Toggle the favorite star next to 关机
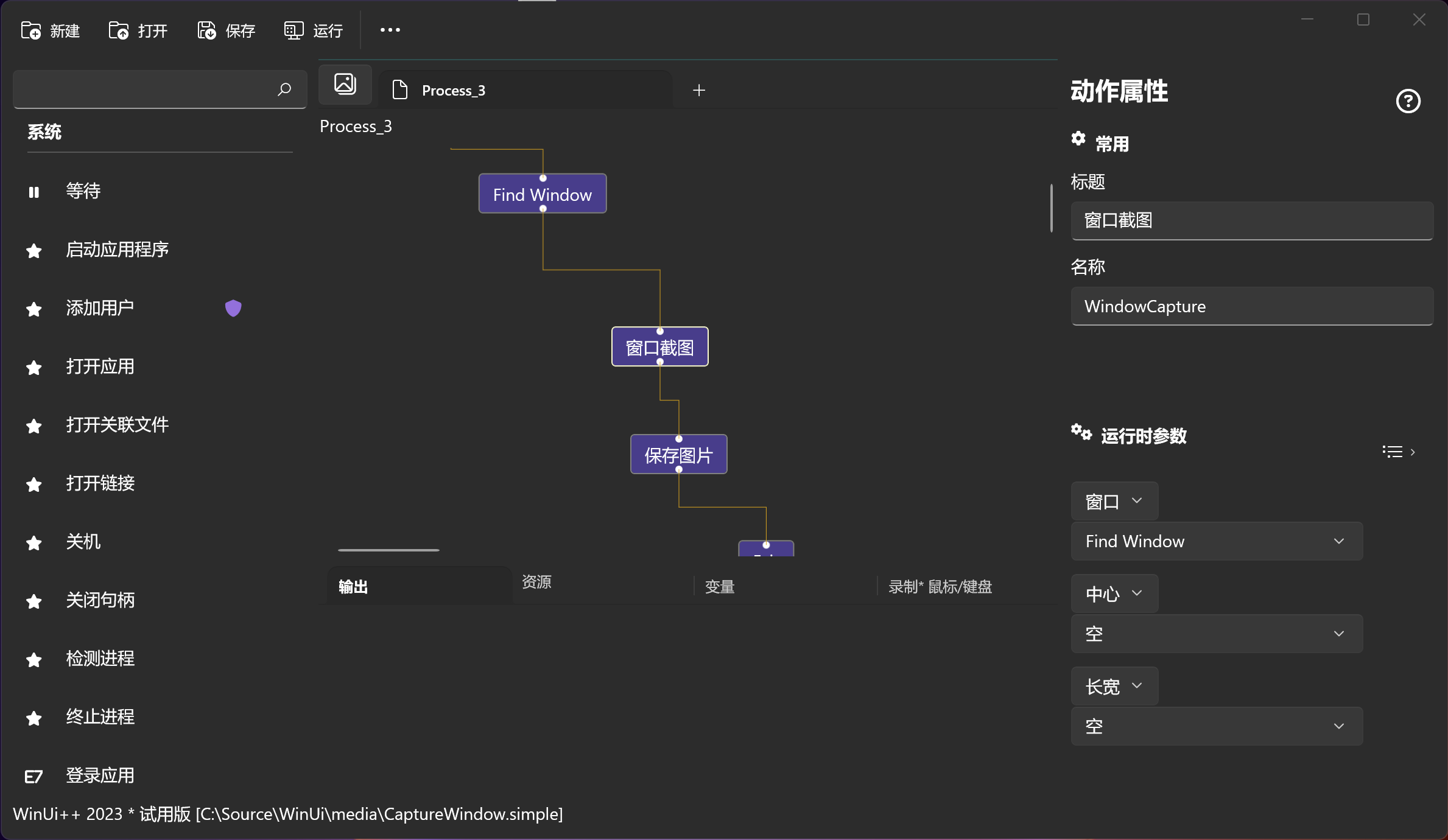This screenshot has width=1448, height=840. (x=33, y=542)
